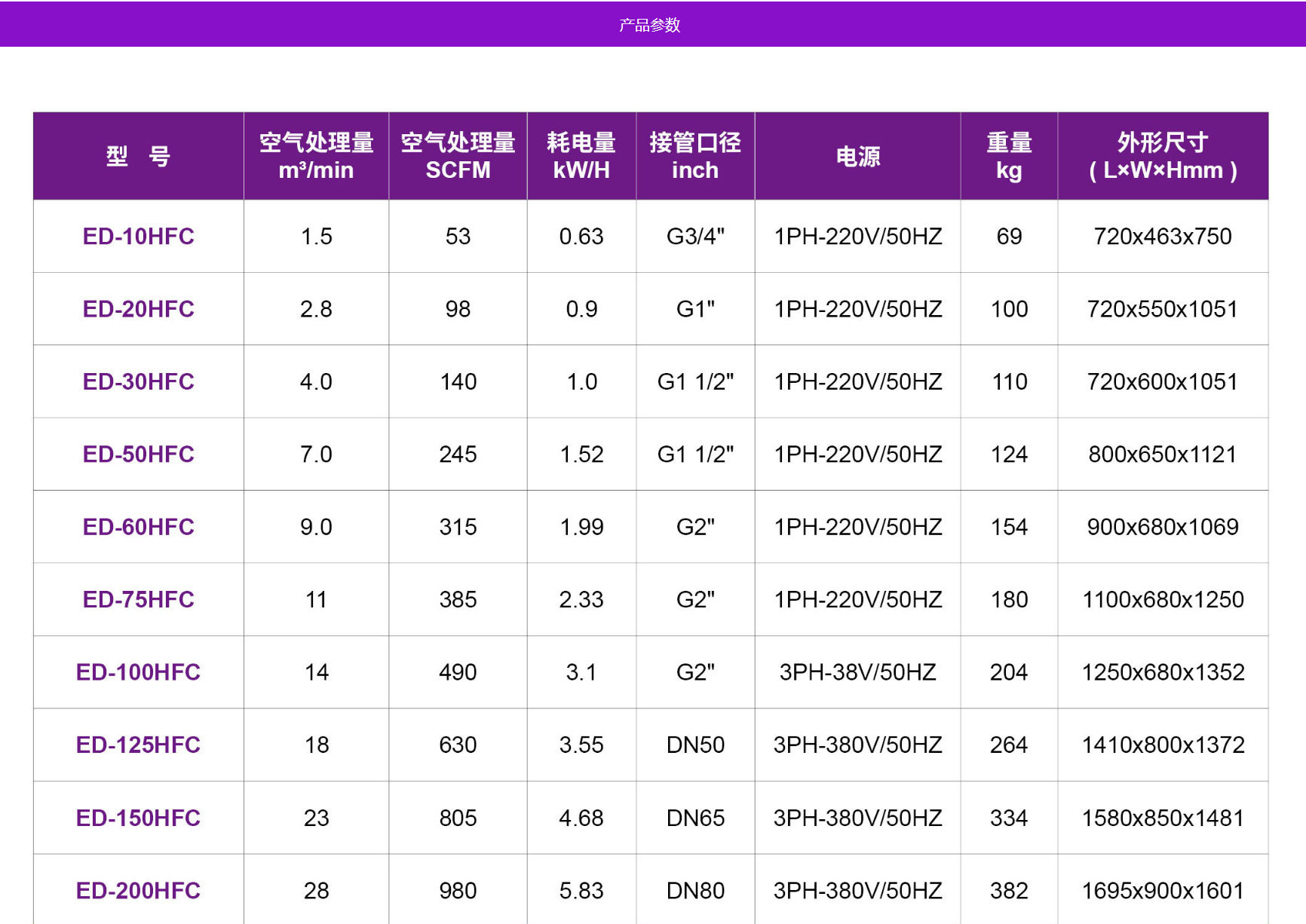Click 1PH-220V/50HZ in ED-10HFC row
Viewport: 1306px width, 924px height.
pyautogui.click(x=858, y=237)
